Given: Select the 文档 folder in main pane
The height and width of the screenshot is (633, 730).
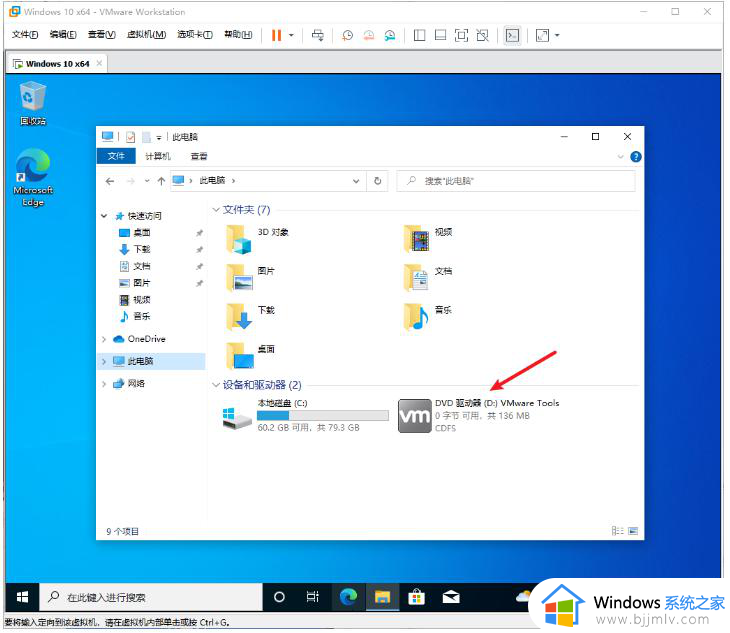Looking at the screenshot, I should point(428,277).
